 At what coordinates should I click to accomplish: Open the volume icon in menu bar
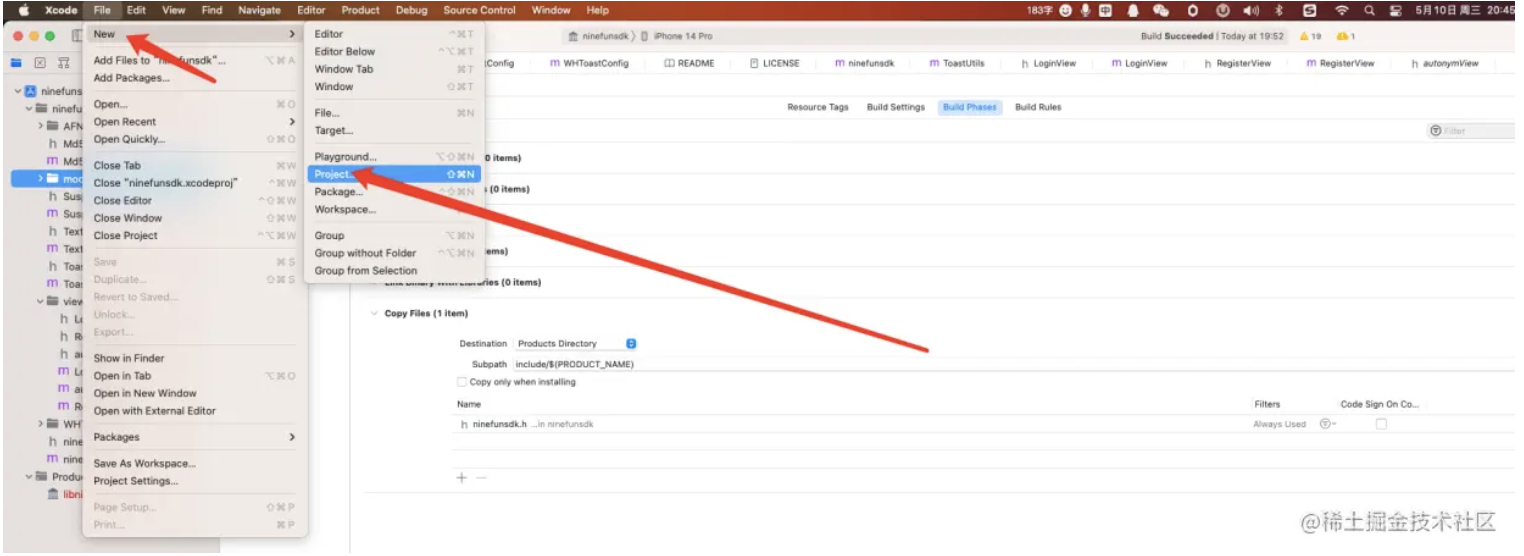1251,10
